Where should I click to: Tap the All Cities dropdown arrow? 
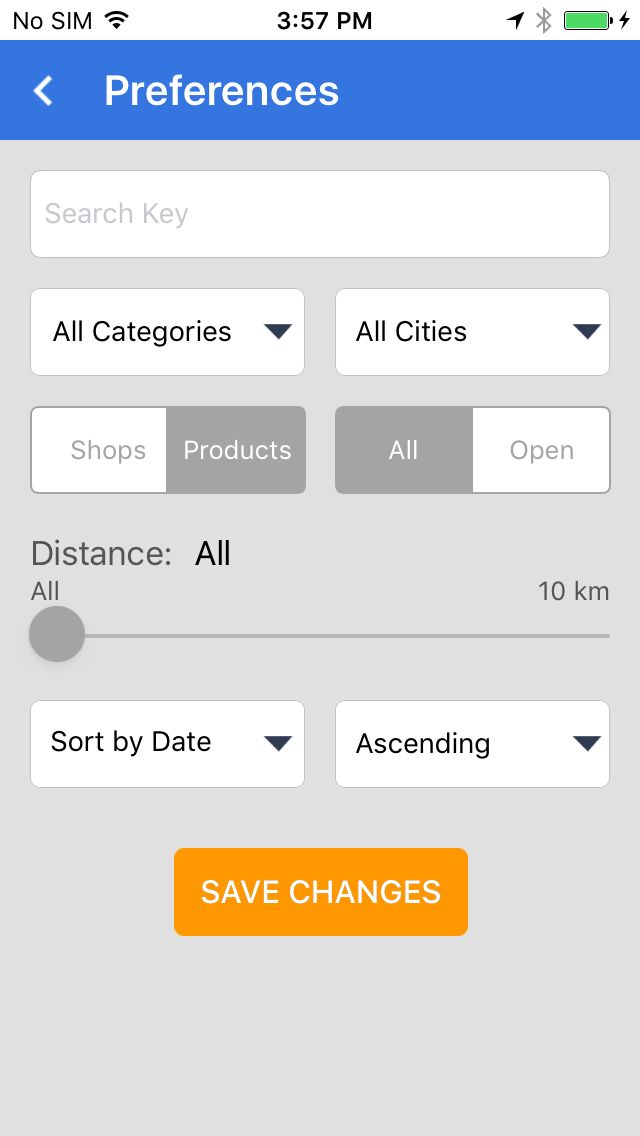[x=587, y=332]
